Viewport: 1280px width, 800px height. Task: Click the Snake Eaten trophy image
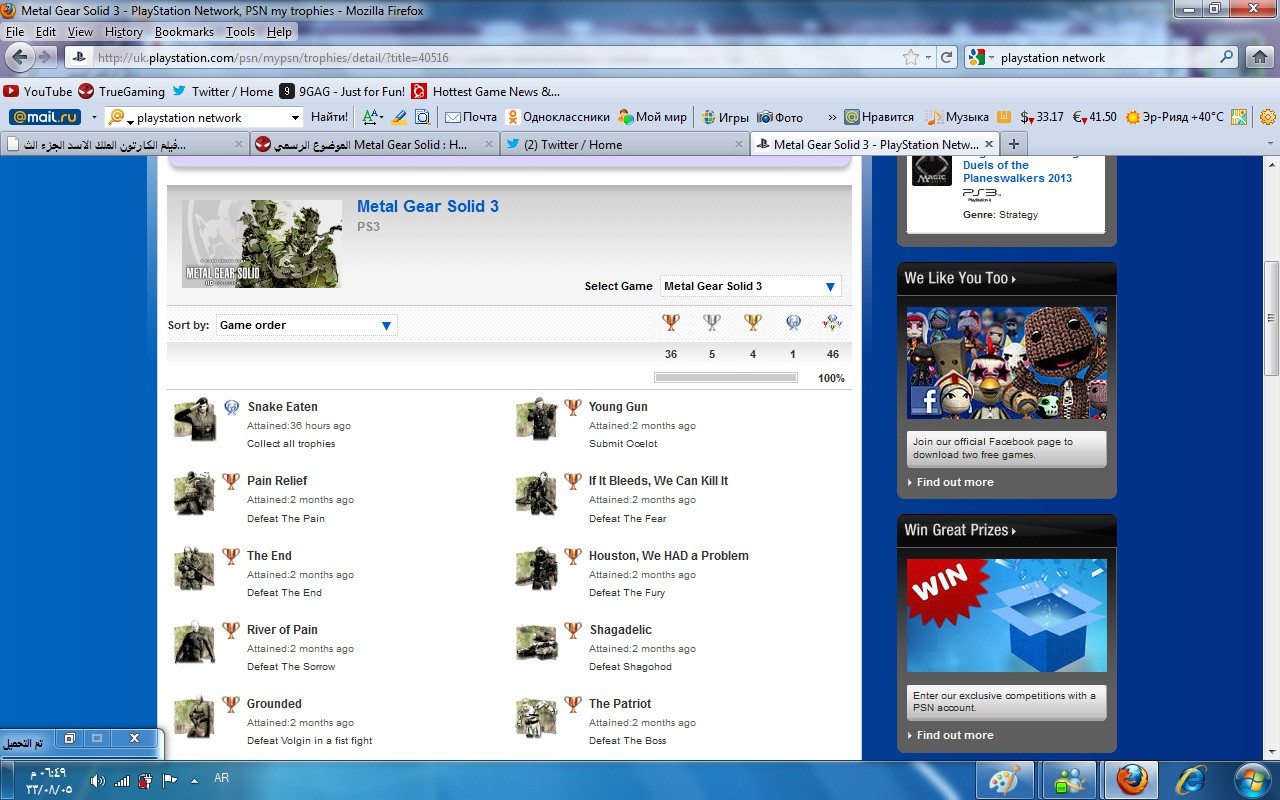(195, 419)
